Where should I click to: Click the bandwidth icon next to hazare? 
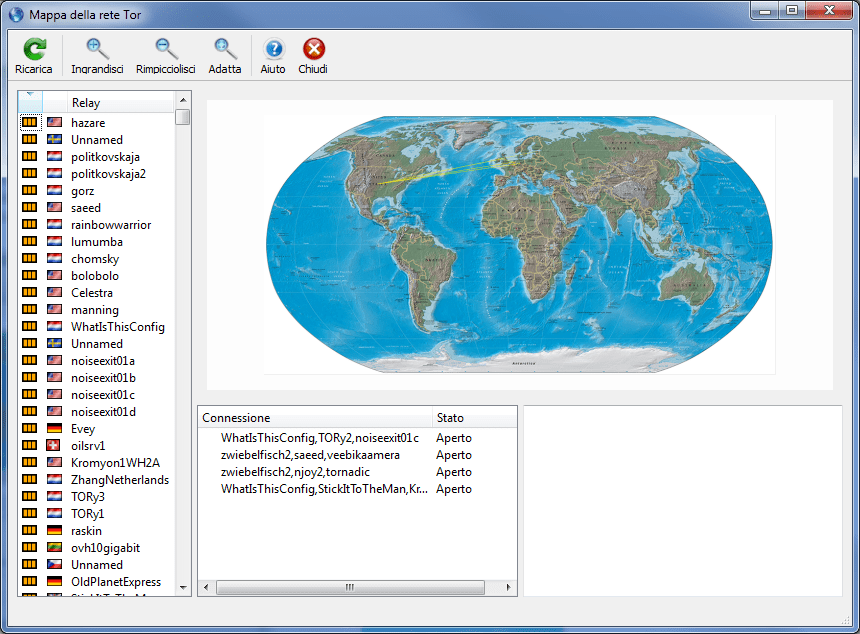point(30,122)
